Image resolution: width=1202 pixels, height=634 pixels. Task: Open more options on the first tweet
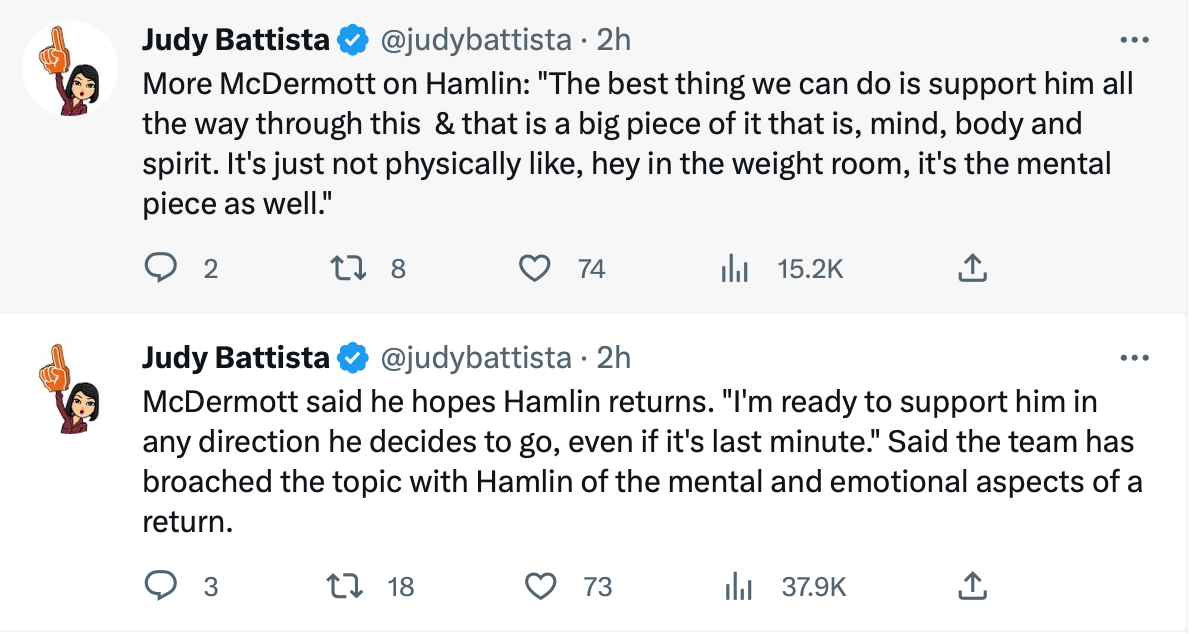click(1133, 41)
